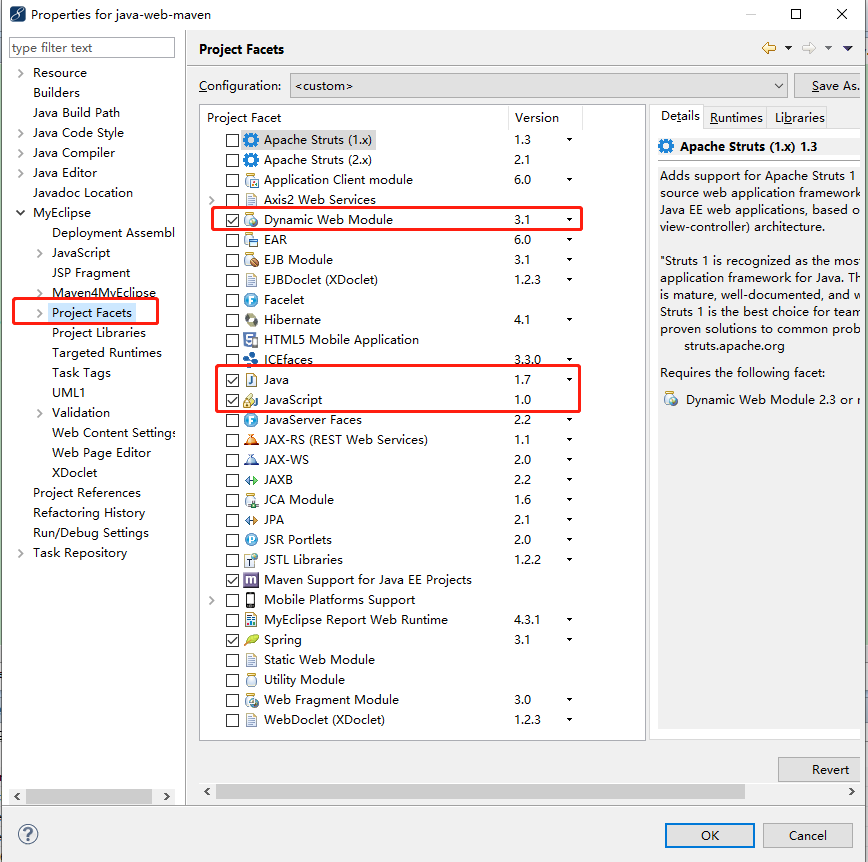Click the Cancel button
Screen dimensions: 868x862
(807, 835)
